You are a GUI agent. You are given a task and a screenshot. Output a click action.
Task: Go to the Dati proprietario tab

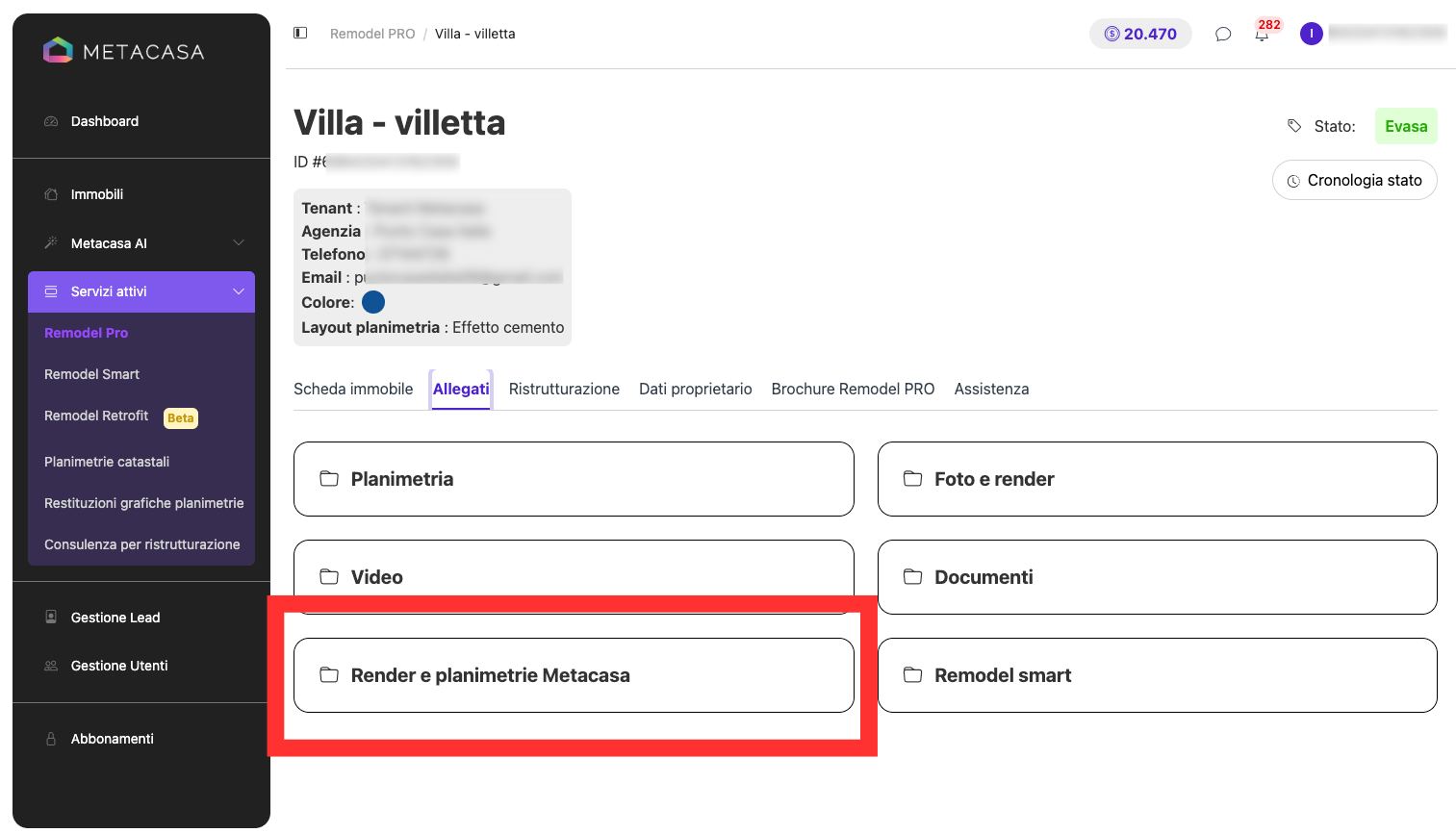(696, 389)
